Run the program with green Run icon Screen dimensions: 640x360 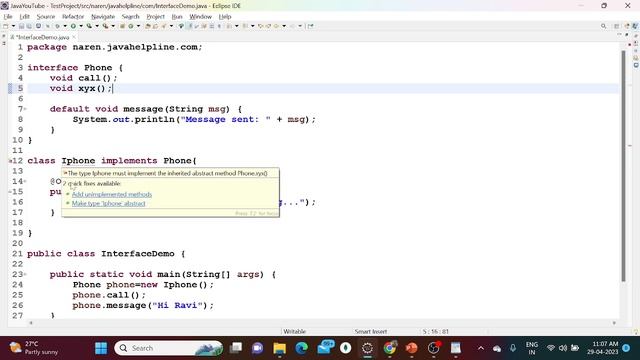point(73,26)
